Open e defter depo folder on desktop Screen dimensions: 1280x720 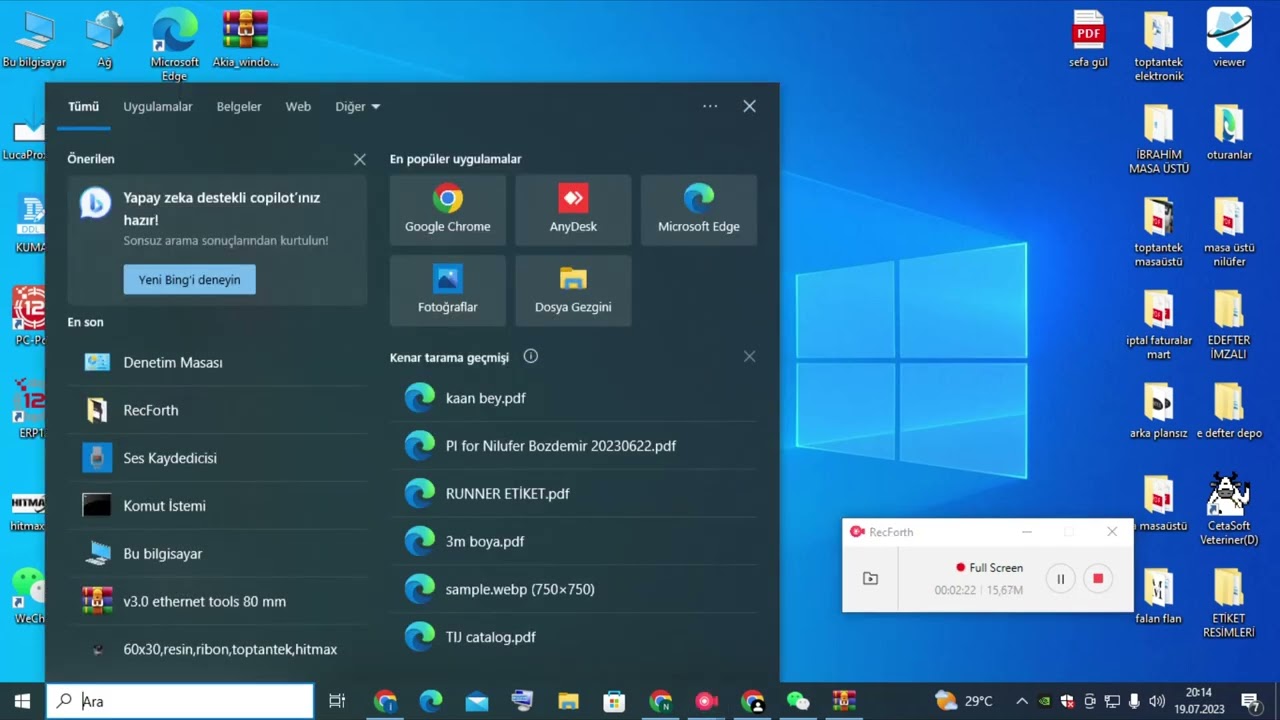(x=1229, y=410)
